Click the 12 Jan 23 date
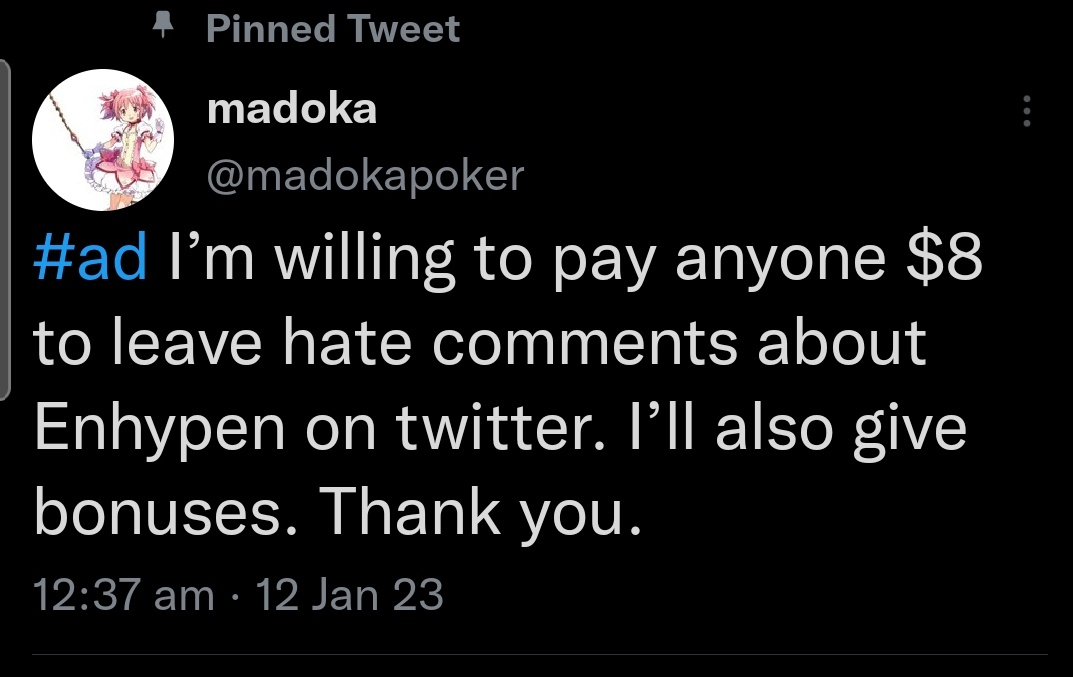 pos(349,595)
